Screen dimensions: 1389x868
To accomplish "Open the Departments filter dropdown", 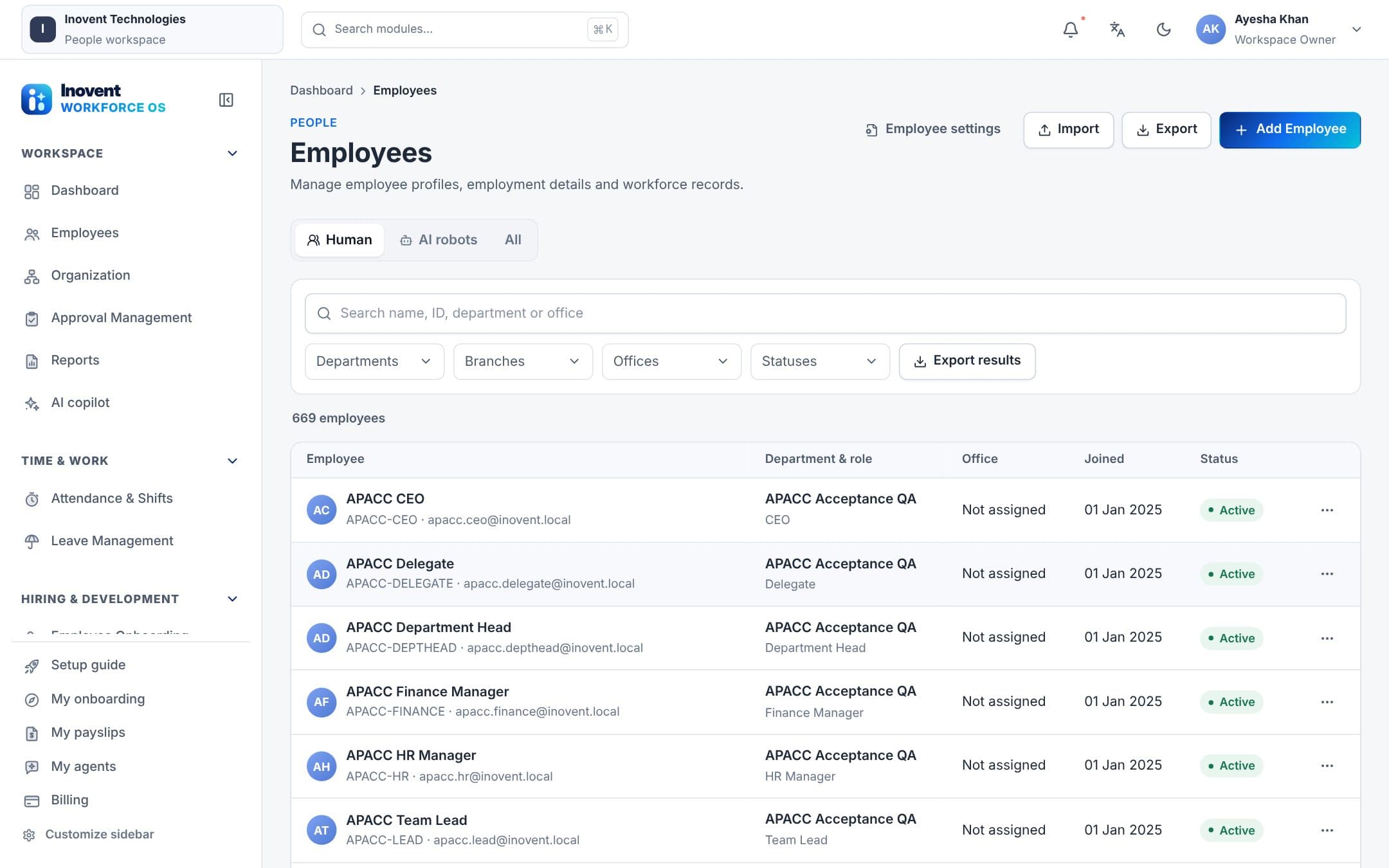I will (374, 361).
